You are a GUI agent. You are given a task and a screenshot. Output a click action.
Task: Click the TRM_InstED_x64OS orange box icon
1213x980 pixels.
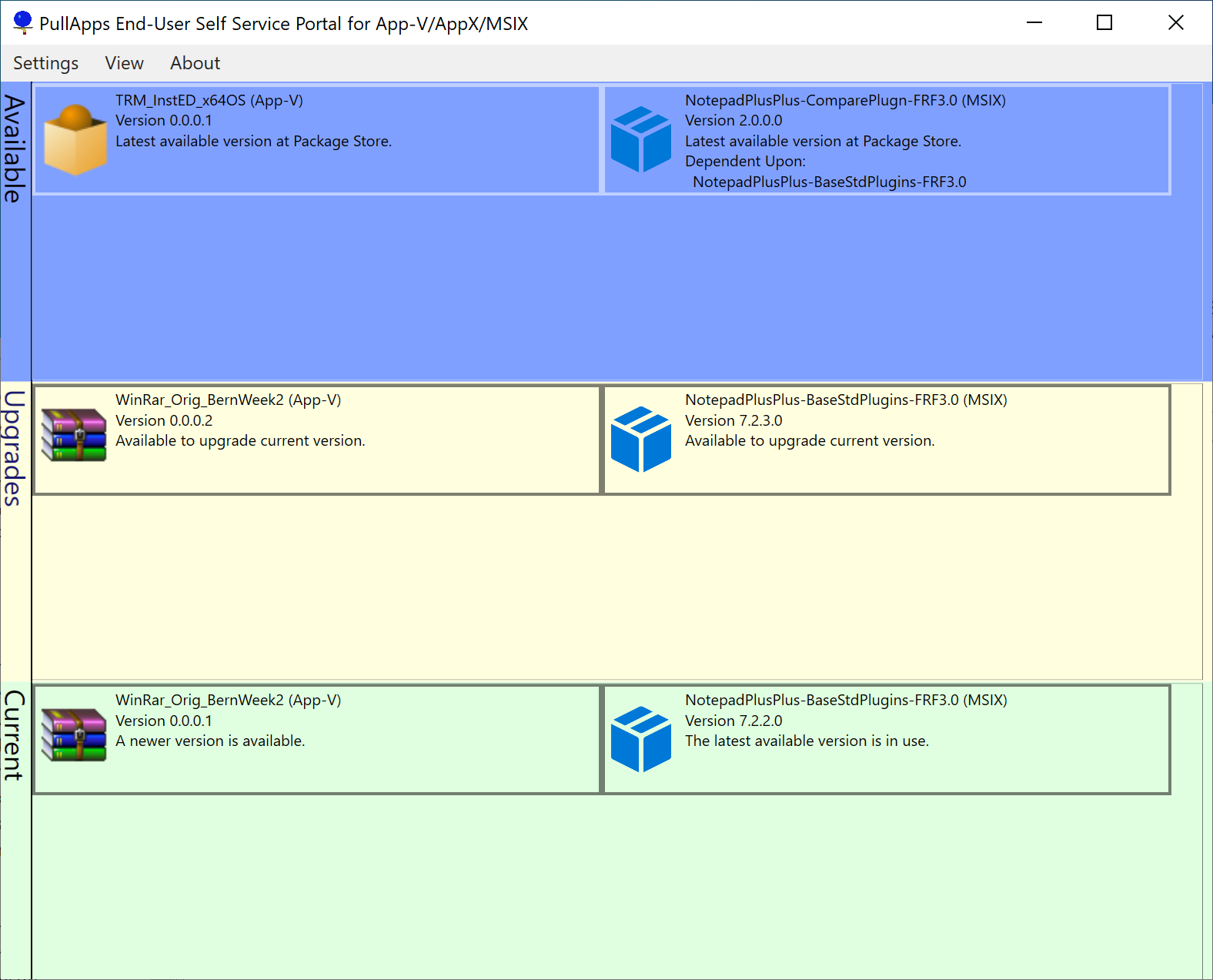(75, 140)
